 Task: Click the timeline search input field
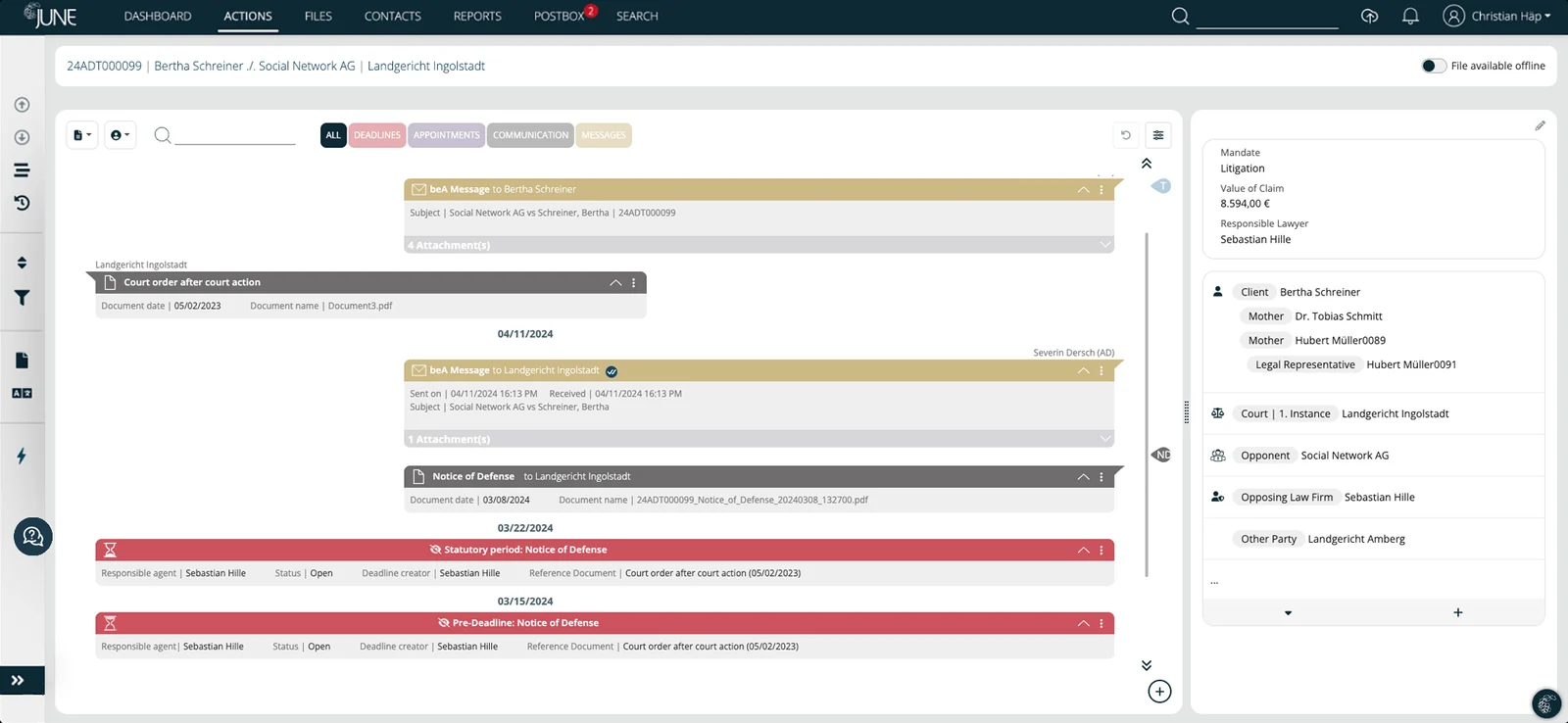click(234, 135)
